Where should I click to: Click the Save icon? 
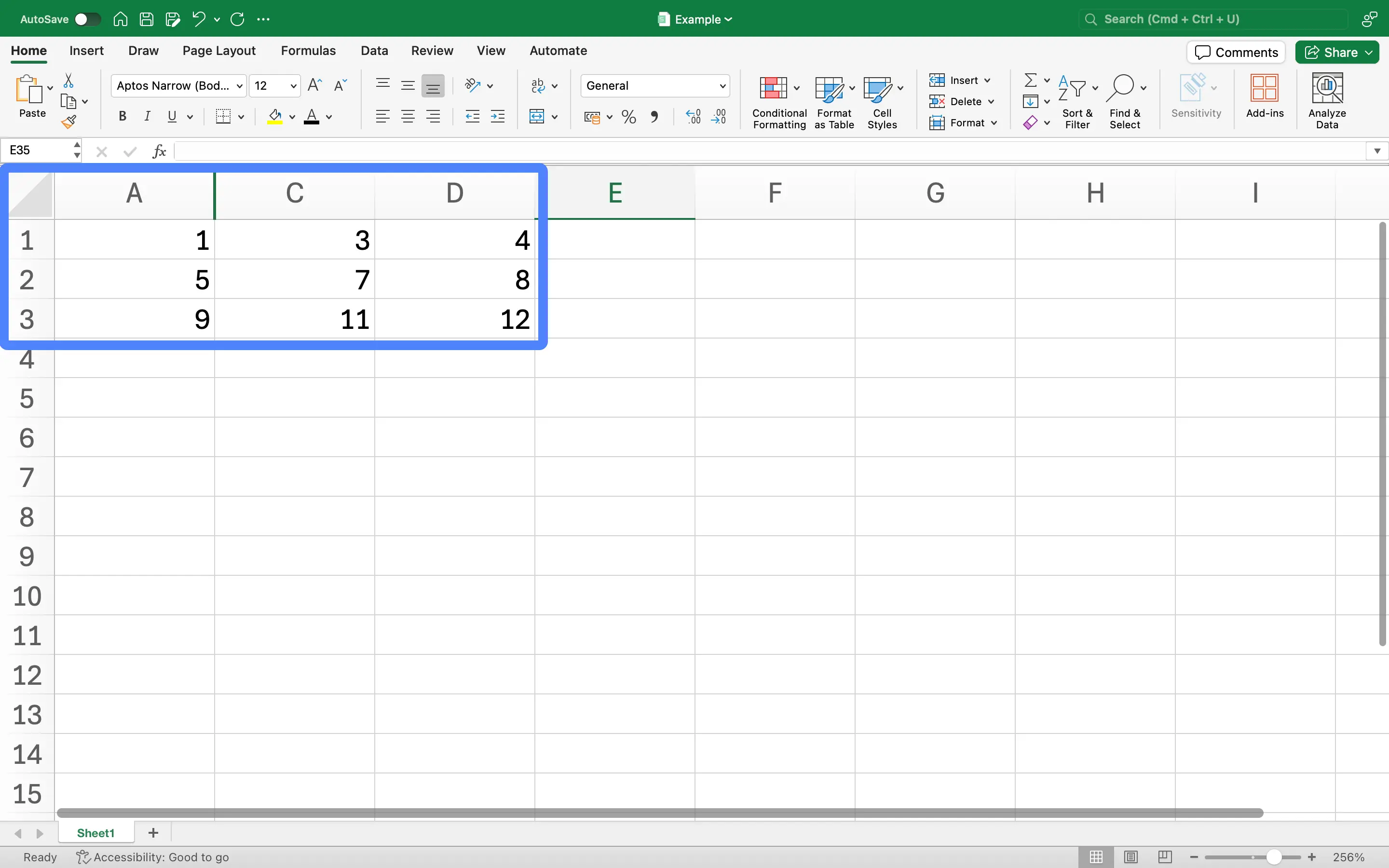(x=146, y=19)
